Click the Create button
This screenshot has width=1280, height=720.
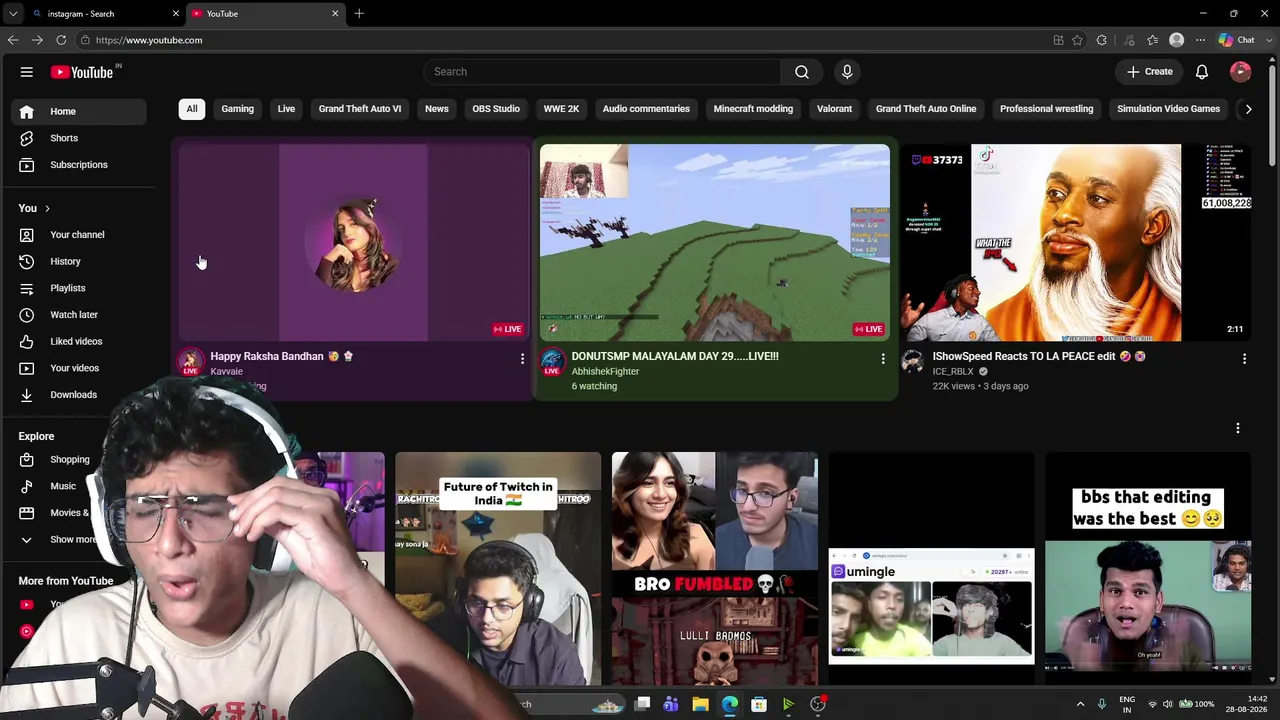tap(1150, 72)
